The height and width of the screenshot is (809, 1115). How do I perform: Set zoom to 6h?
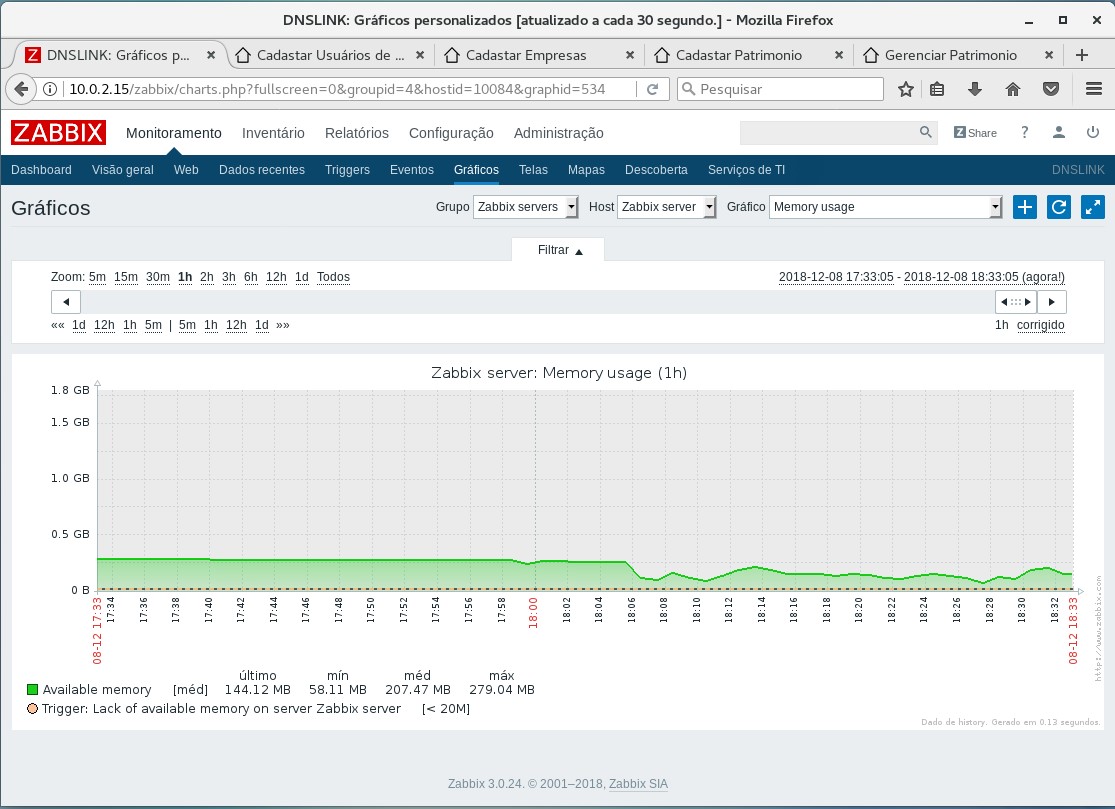pyautogui.click(x=251, y=277)
